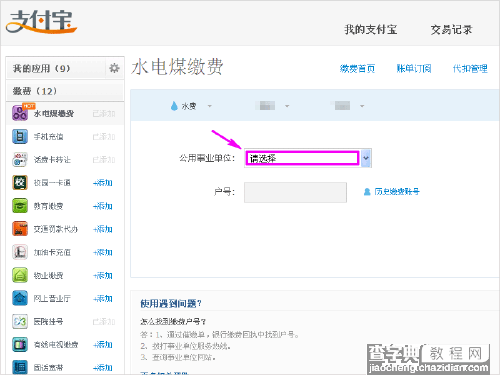This screenshot has width=500, height=375.
Task: Click the 校园一卡通 icon
Action: point(20,183)
